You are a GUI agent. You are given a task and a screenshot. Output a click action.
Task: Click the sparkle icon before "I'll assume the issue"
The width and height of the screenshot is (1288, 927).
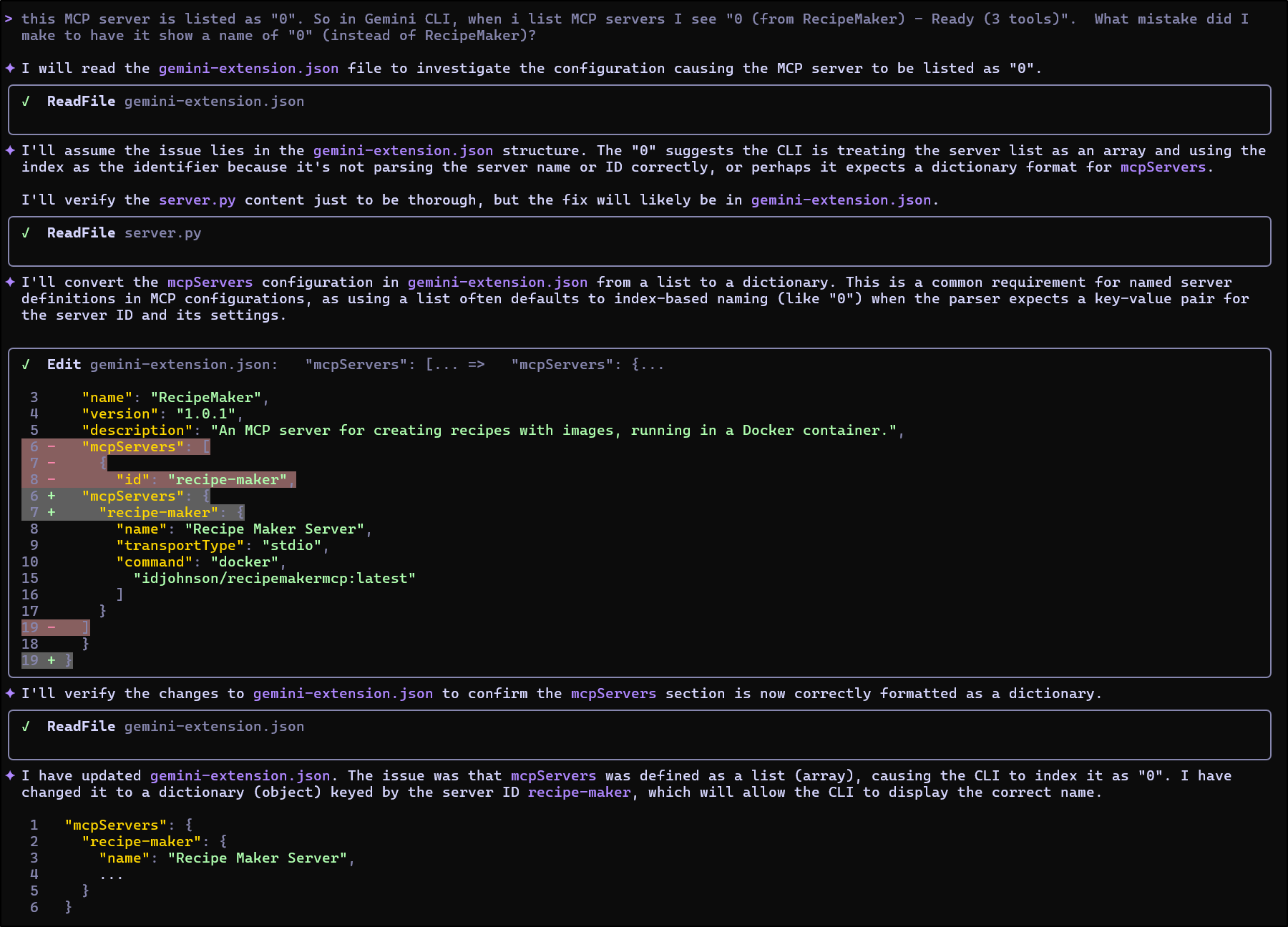[10, 151]
